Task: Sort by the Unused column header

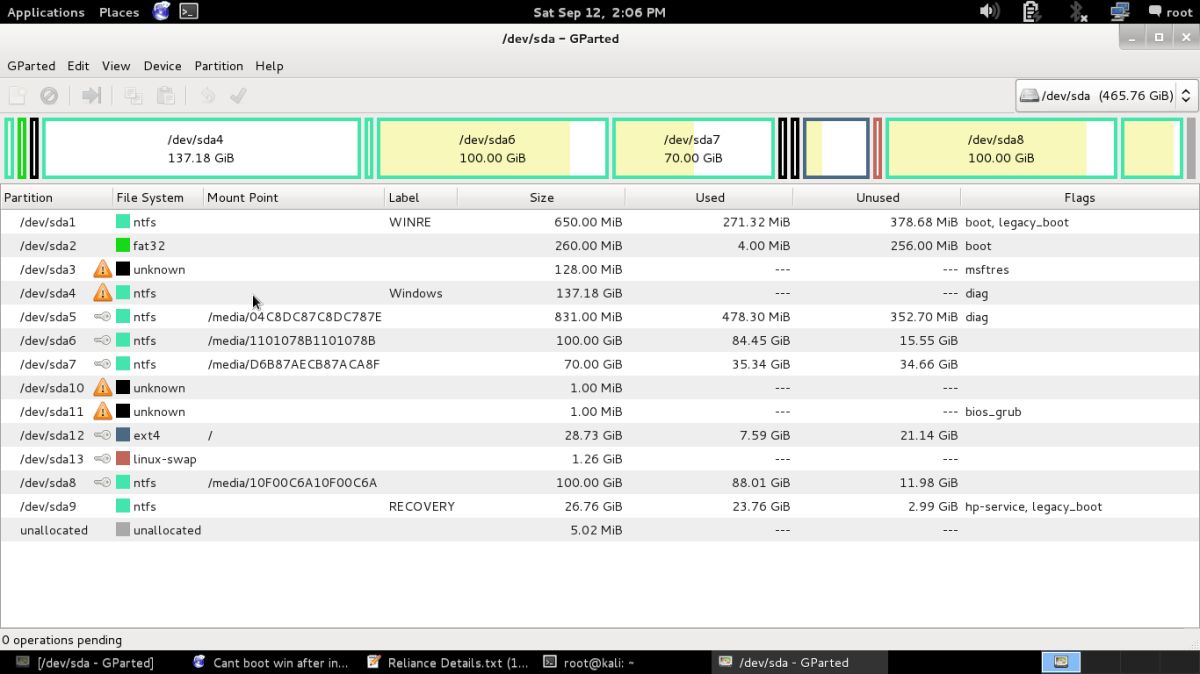Action: coord(877,198)
